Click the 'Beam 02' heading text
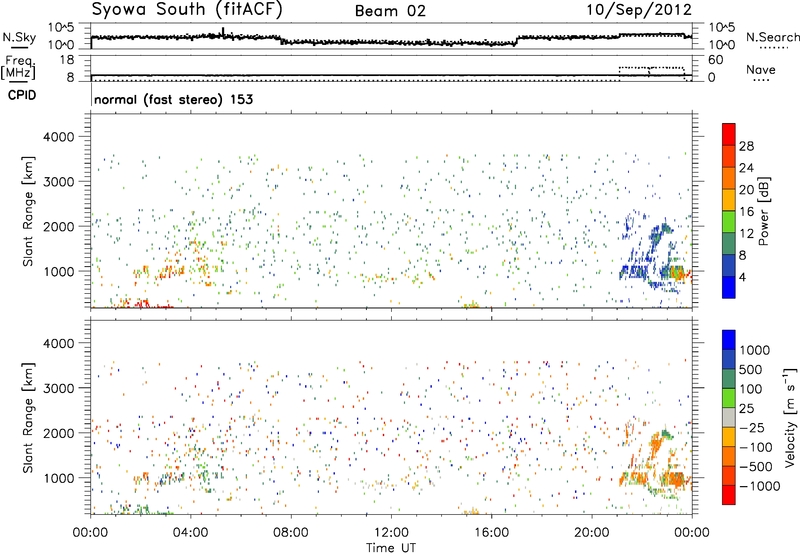Image resolution: width=800 pixels, height=554 pixels. pyautogui.click(x=390, y=11)
